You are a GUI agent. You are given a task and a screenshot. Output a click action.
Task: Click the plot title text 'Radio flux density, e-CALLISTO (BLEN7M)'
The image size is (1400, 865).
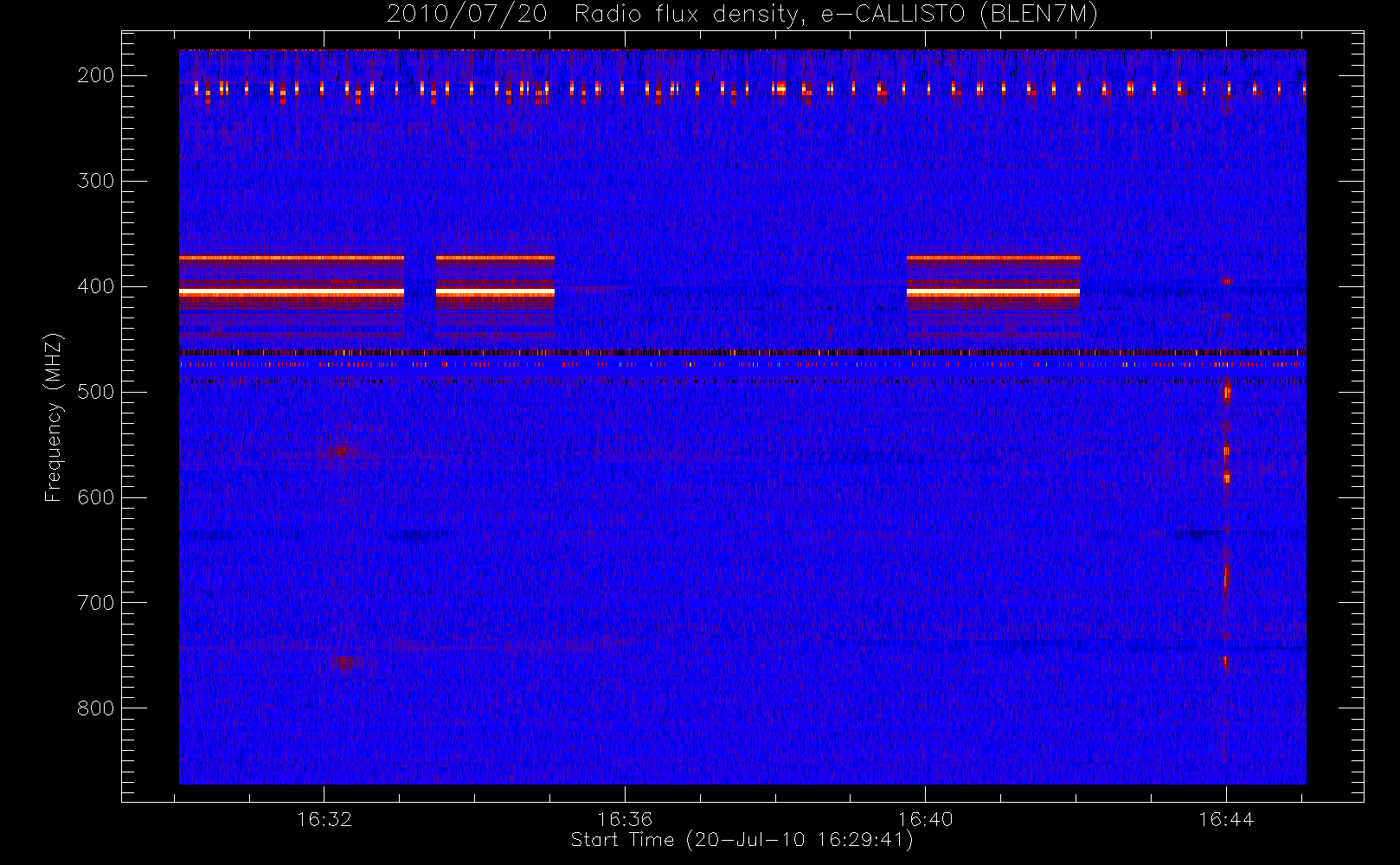(836, 14)
